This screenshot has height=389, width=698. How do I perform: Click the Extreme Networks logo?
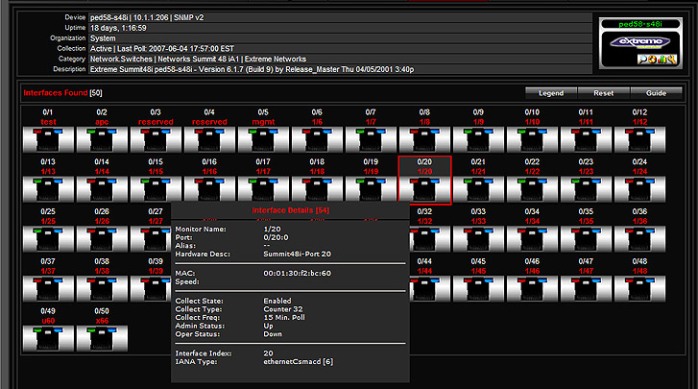640,42
